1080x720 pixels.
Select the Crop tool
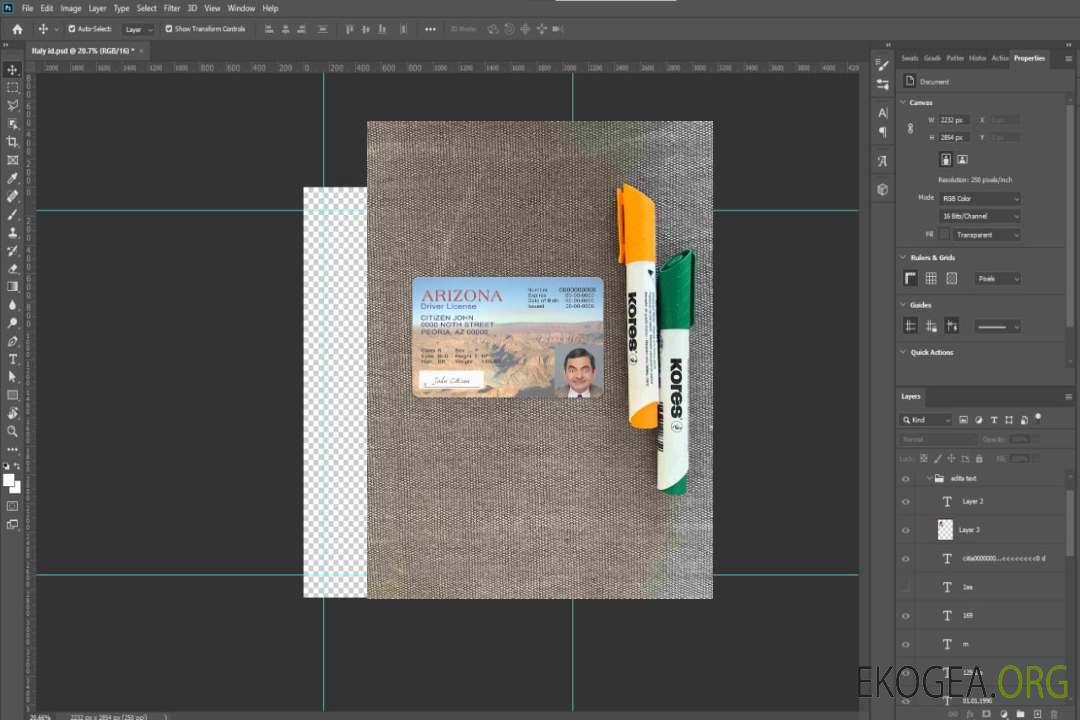click(13, 142)
